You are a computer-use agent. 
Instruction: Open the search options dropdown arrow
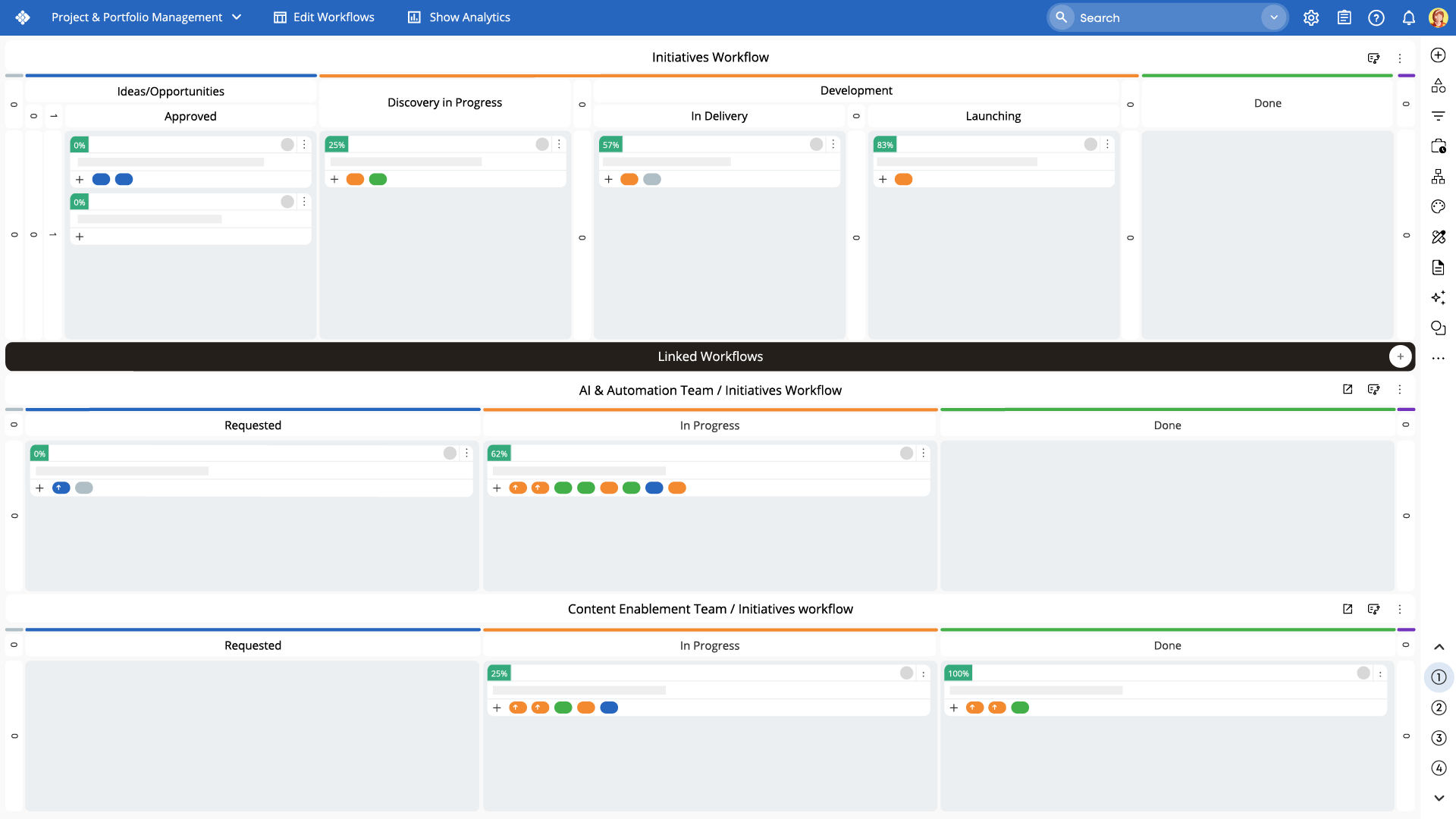(x=1274, y=17)
